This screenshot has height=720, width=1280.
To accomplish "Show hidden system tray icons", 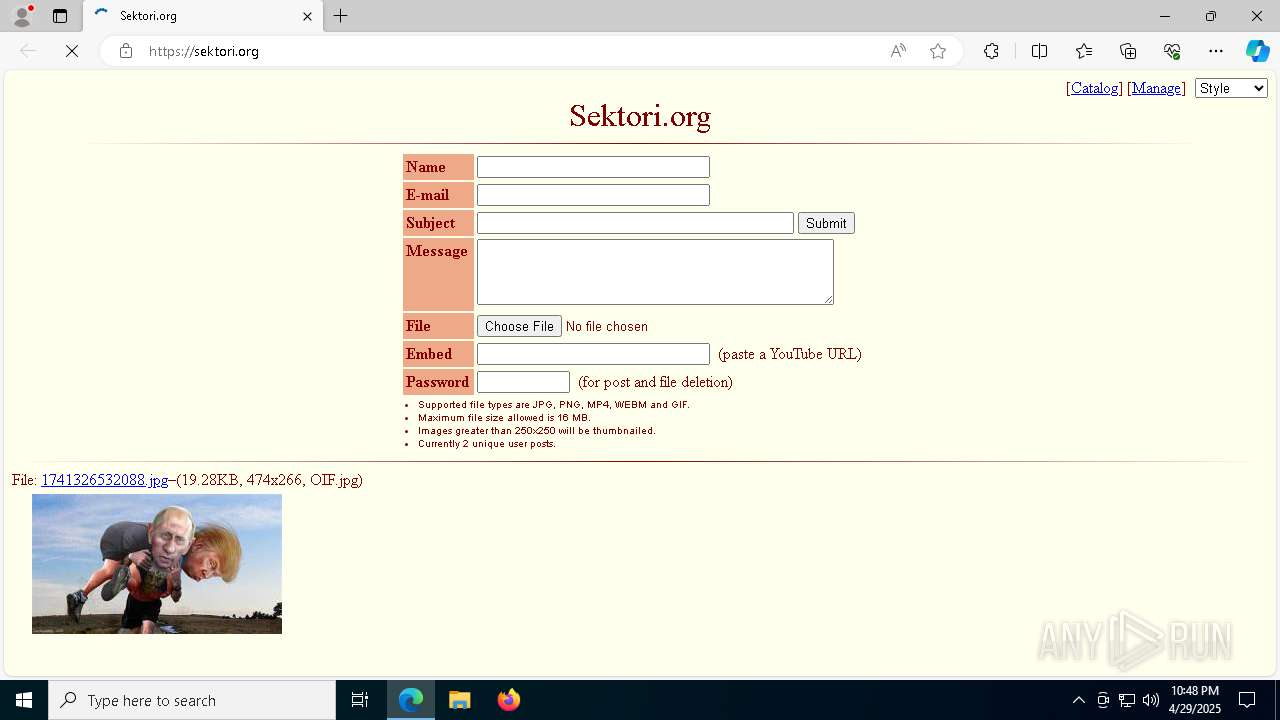I will (x=1078, y=700).
